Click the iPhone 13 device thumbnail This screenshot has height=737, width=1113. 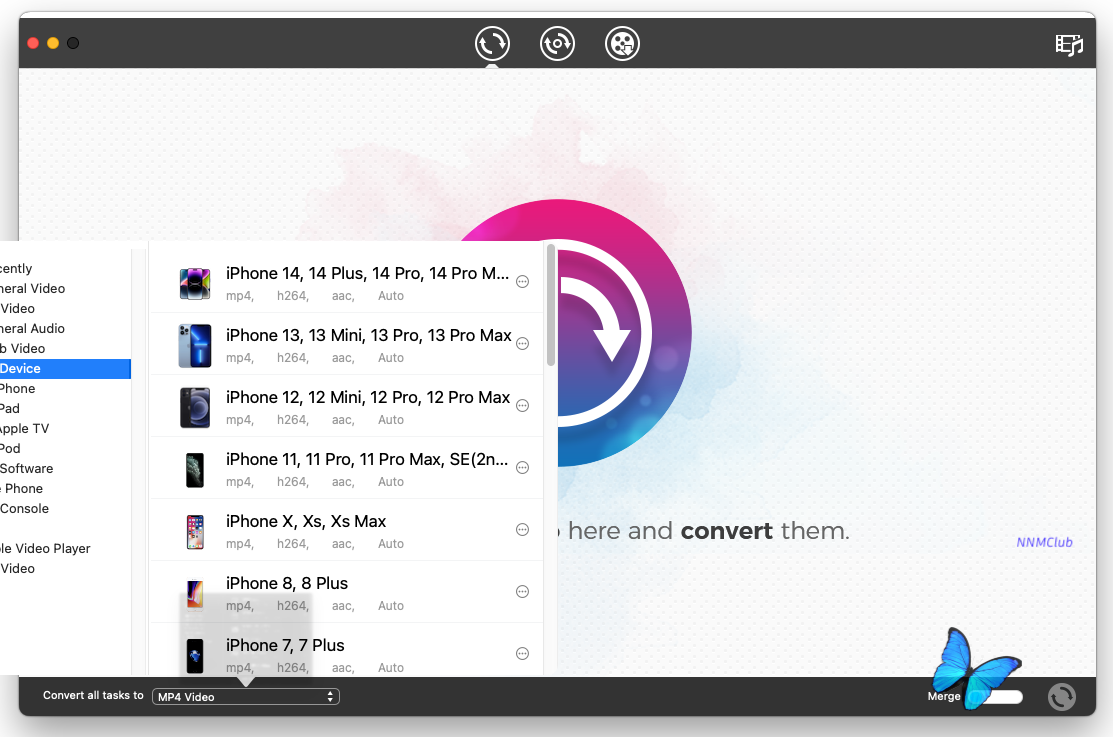195,346
